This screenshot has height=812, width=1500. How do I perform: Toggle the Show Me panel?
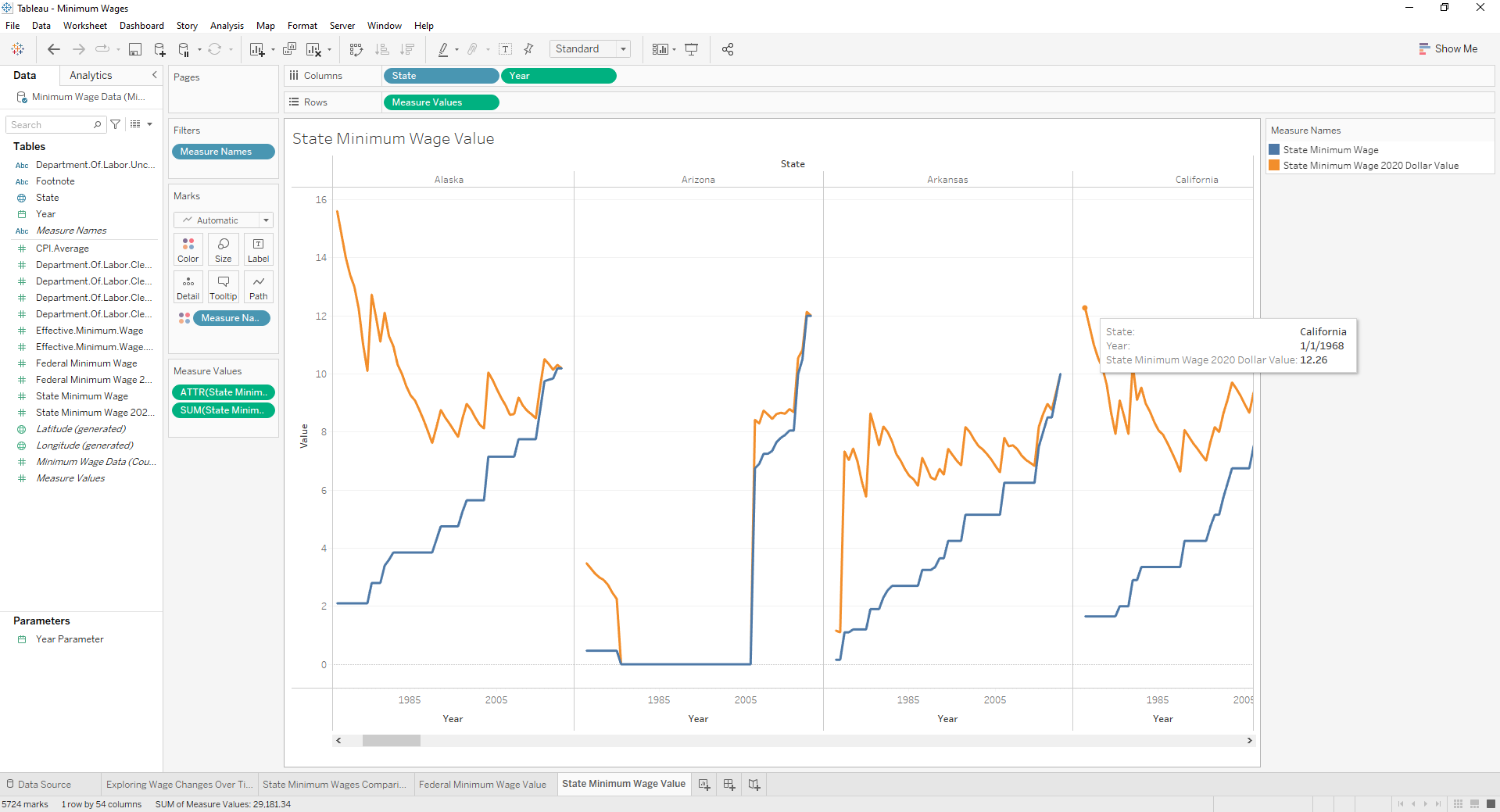click(x=1448, y=48)
